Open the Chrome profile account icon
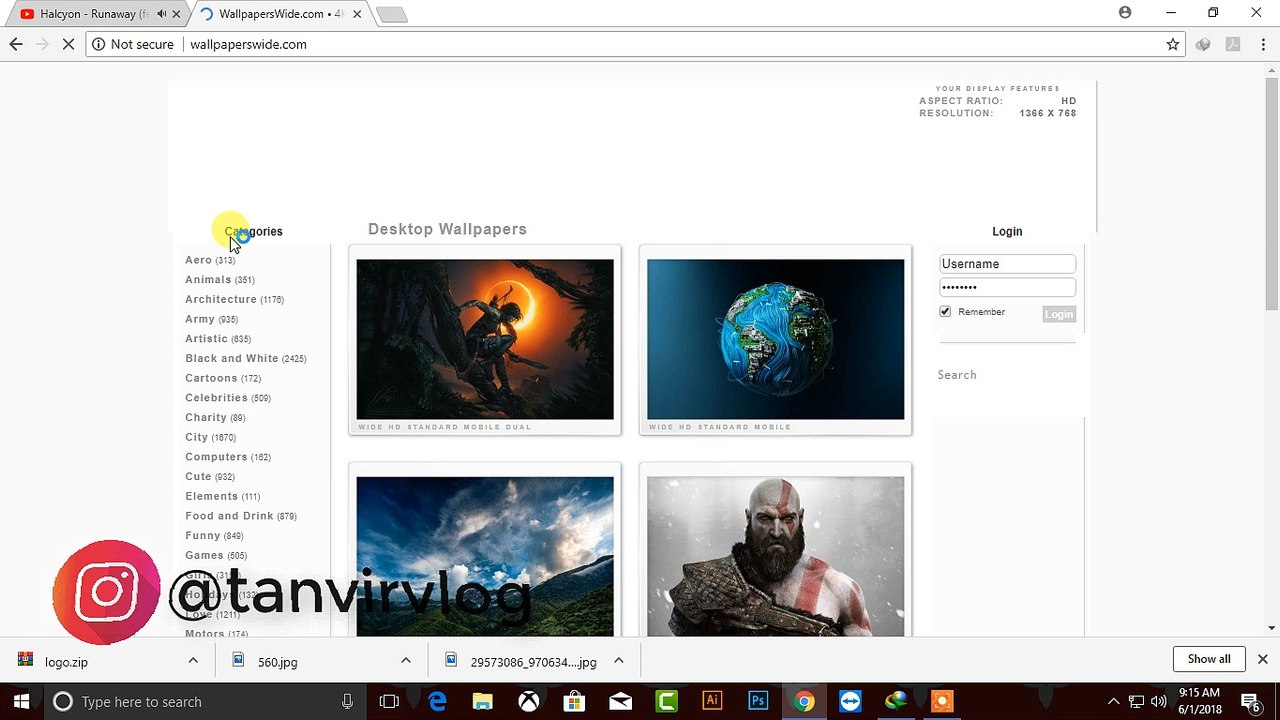This screenshot has height=720, width=1280. (x=1125, y=13)
